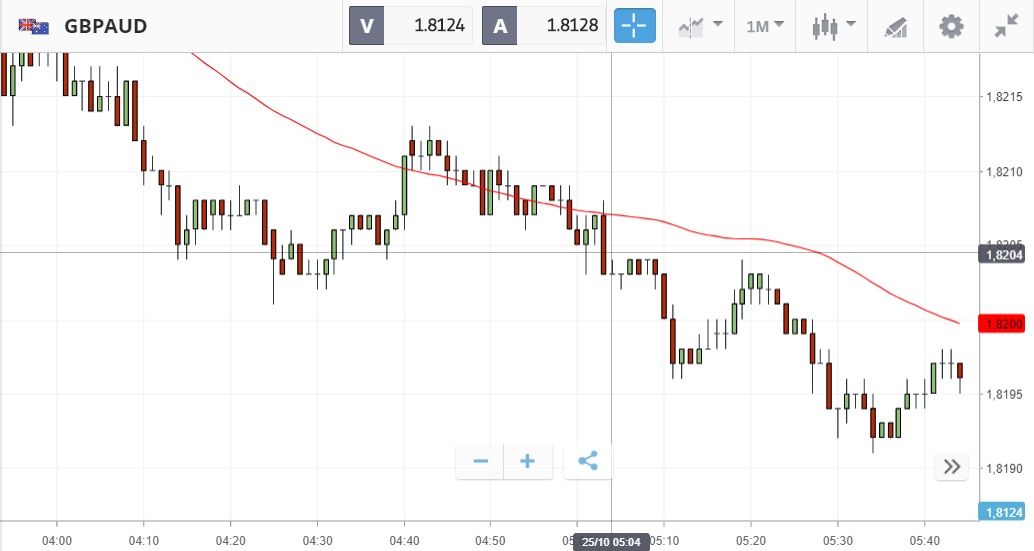1034x551 pixels.
Task: Click the GBPAUD symbol name
Action: click(x=105, y=26)
